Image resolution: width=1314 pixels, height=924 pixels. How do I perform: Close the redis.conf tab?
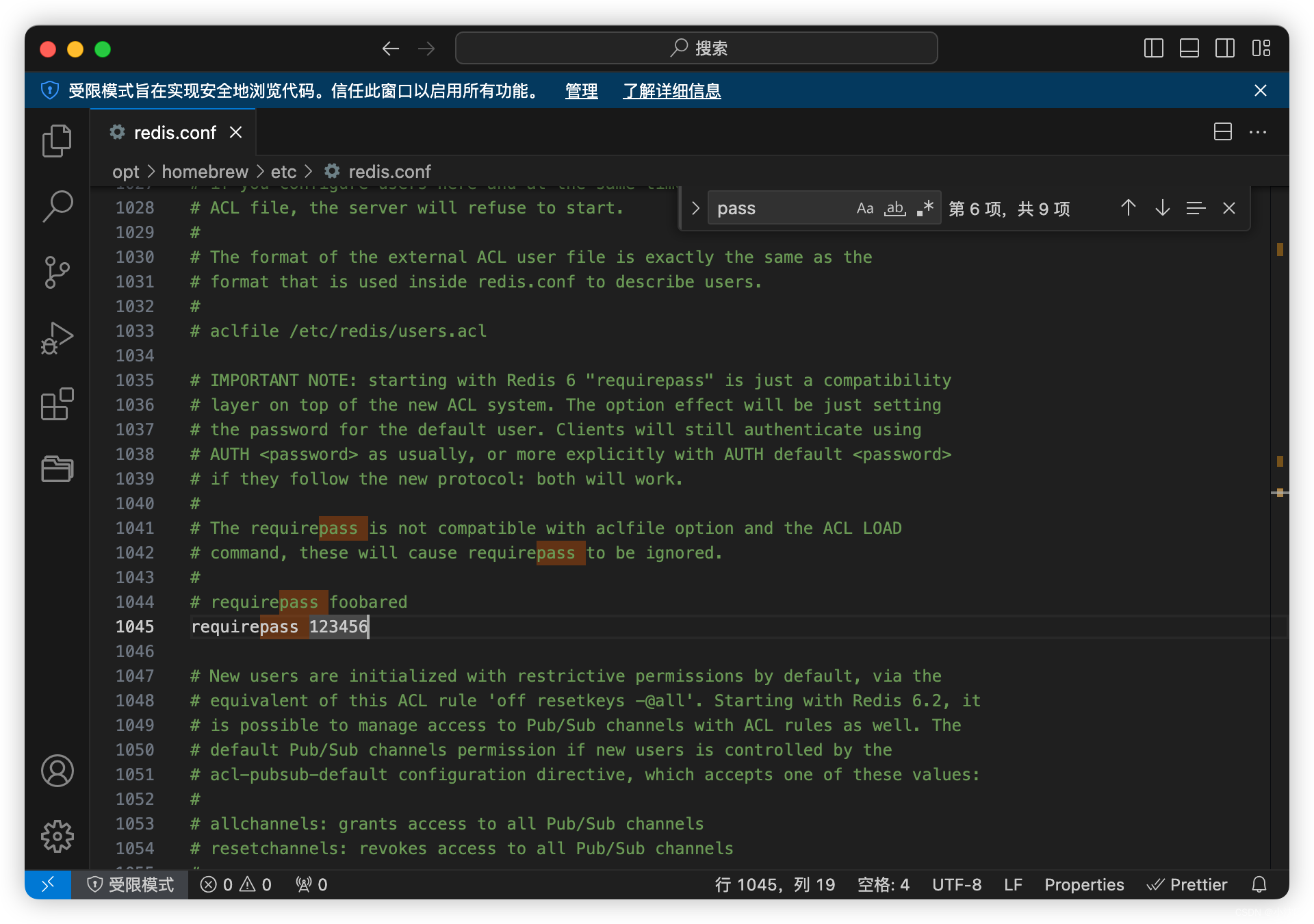click(236, 132)
